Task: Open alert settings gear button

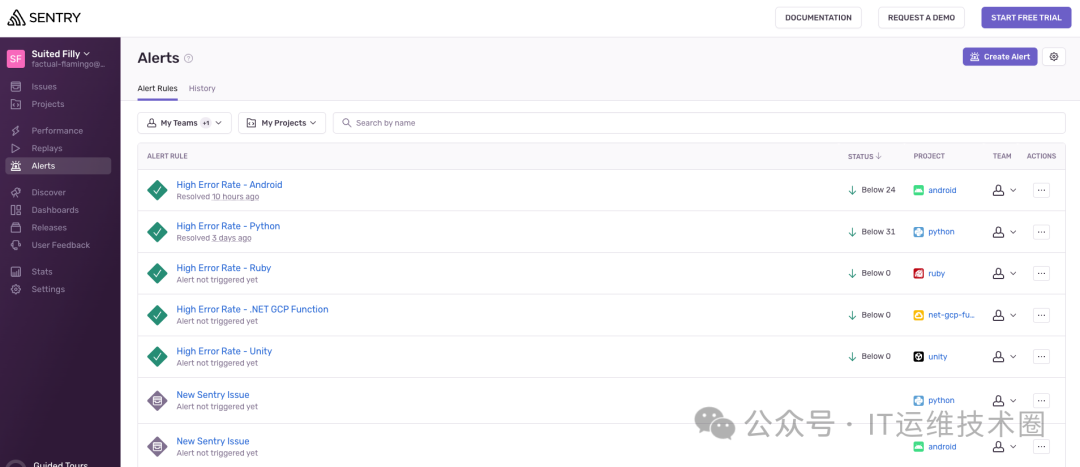Action: tap(1054, 56)
